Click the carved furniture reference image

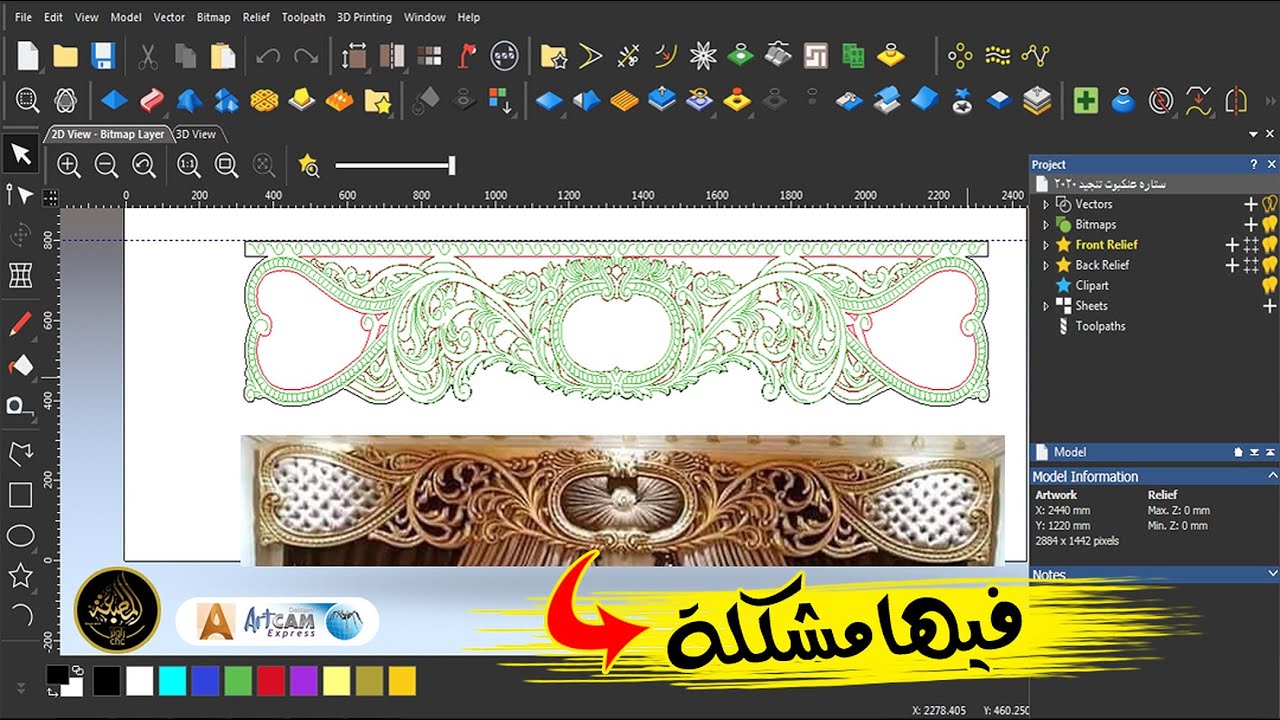(622, 500)
